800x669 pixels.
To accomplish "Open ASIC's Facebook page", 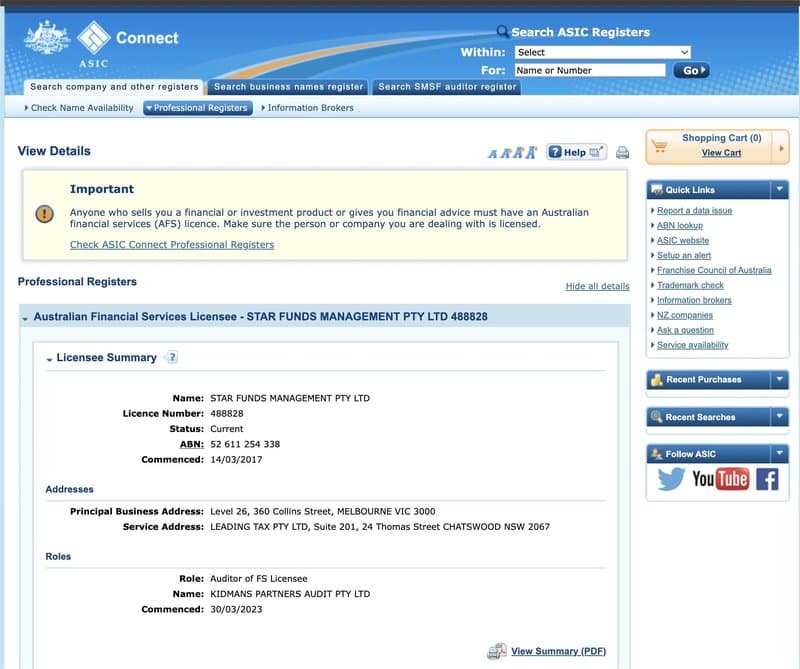I will pyautogui.click(x=767, y=479).
